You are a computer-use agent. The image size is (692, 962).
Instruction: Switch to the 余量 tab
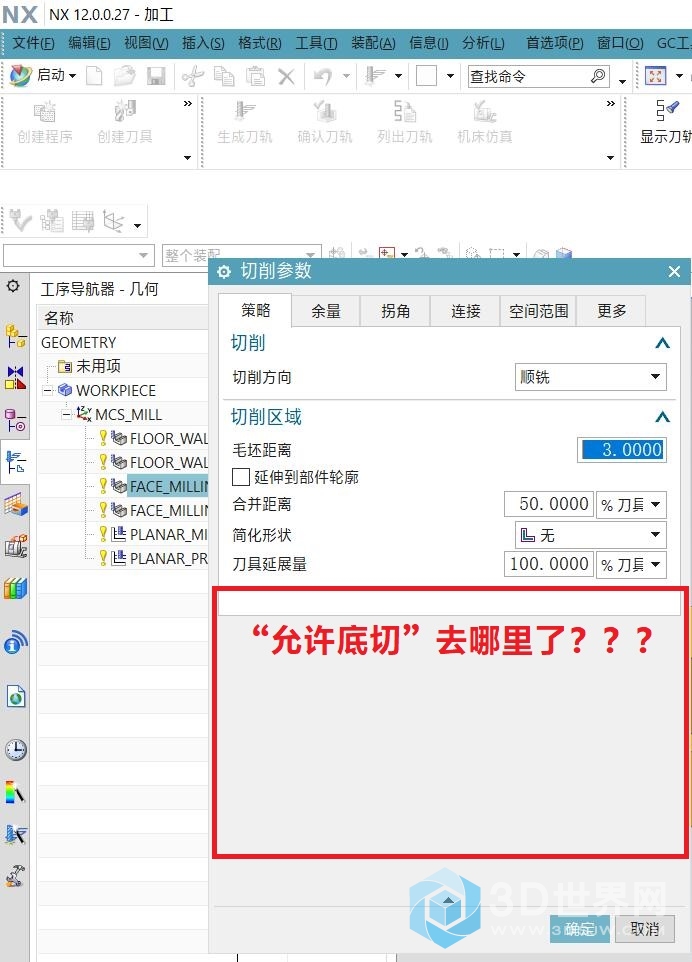(325, 311)
